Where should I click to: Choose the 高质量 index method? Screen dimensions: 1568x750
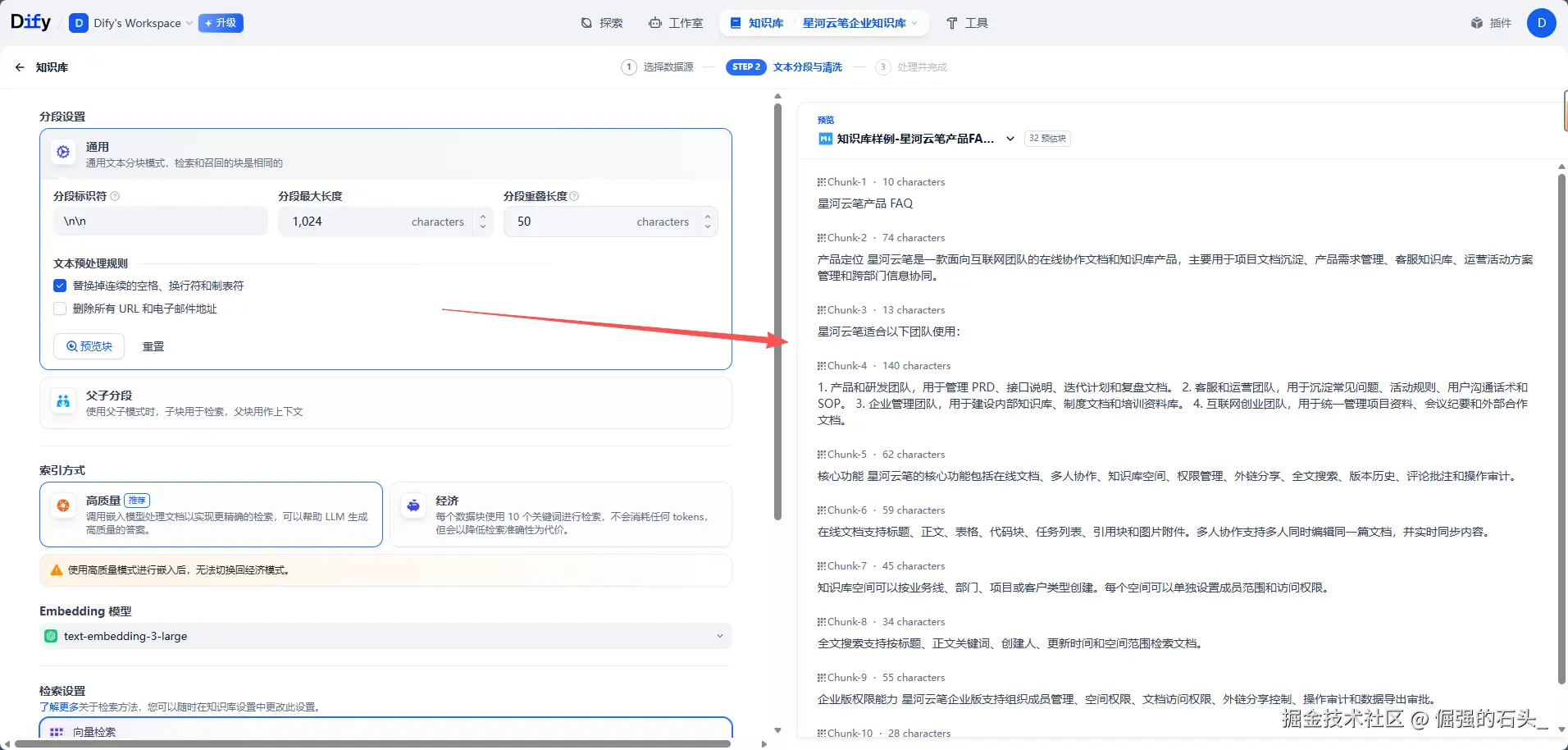[211, 514]
